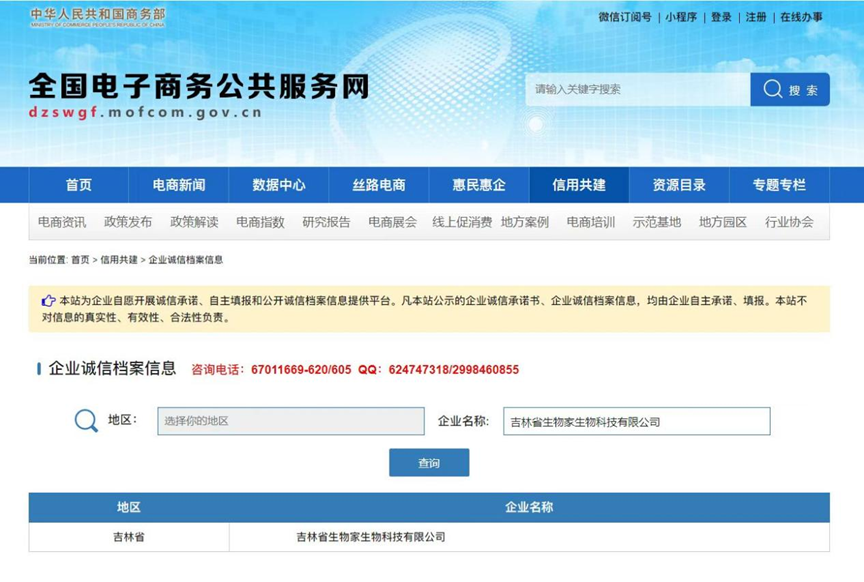Click the 搜索 search button
The width and height of the screenshot is (864, 582).
pyautogui.click(x=790, y=89)
